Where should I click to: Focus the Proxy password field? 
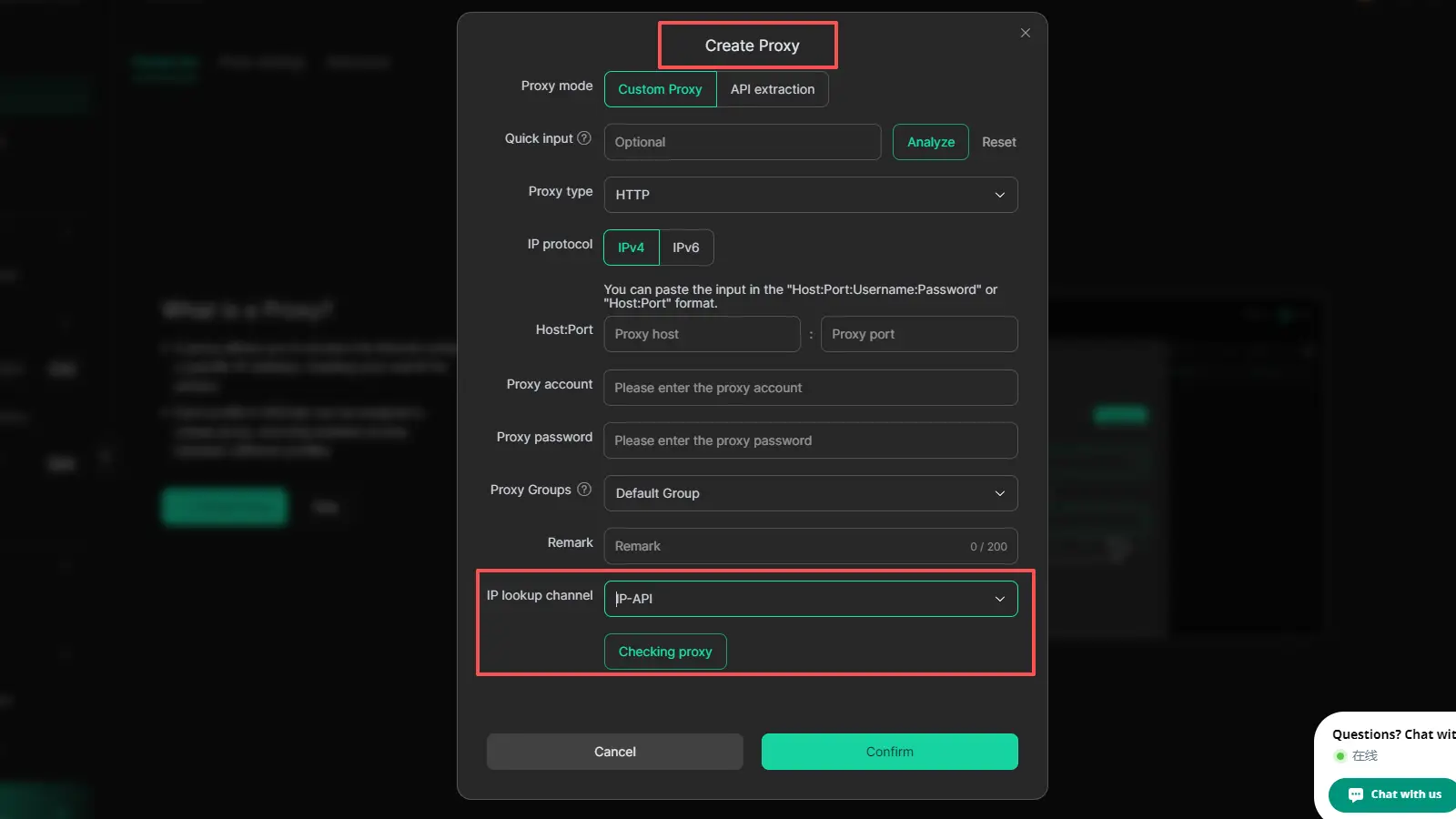coord(810,440)
